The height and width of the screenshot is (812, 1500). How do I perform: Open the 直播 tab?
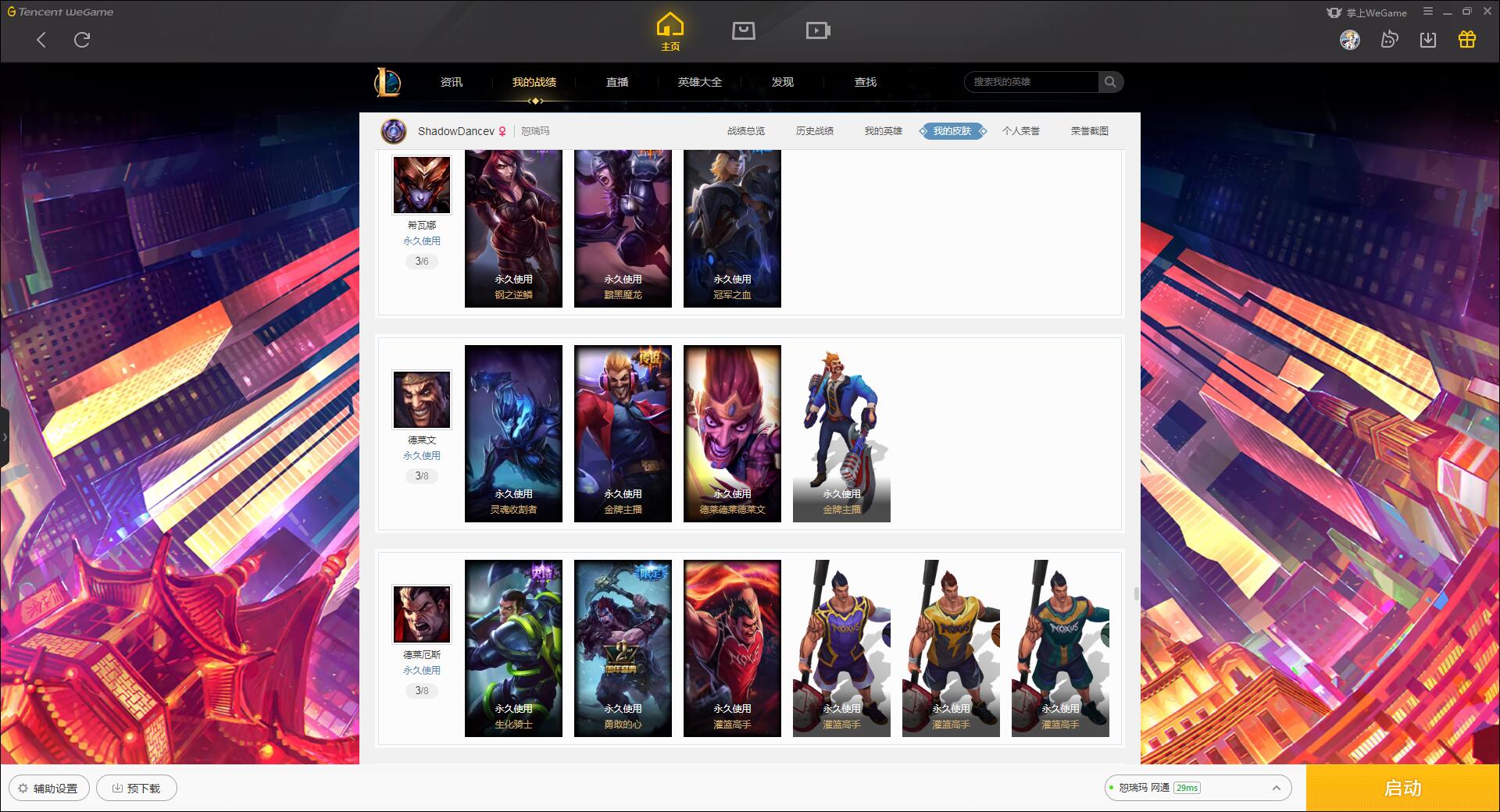click(617, 82)
